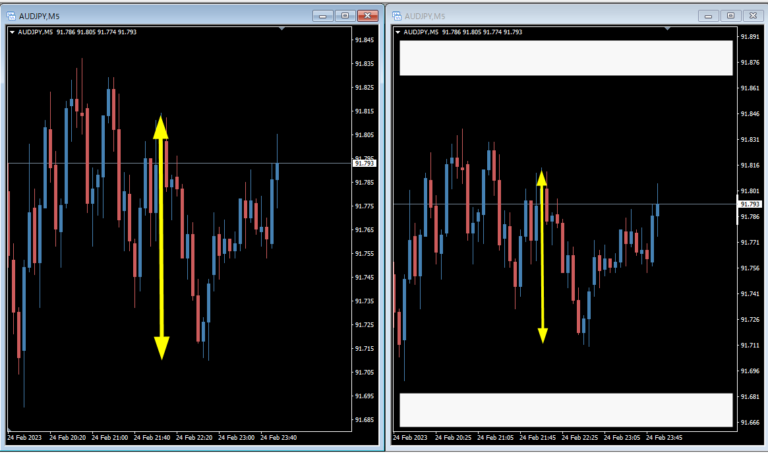Click the right AUDJPY window chart icon
Viewport: 768px width, 453px height.
pos(396,15)
